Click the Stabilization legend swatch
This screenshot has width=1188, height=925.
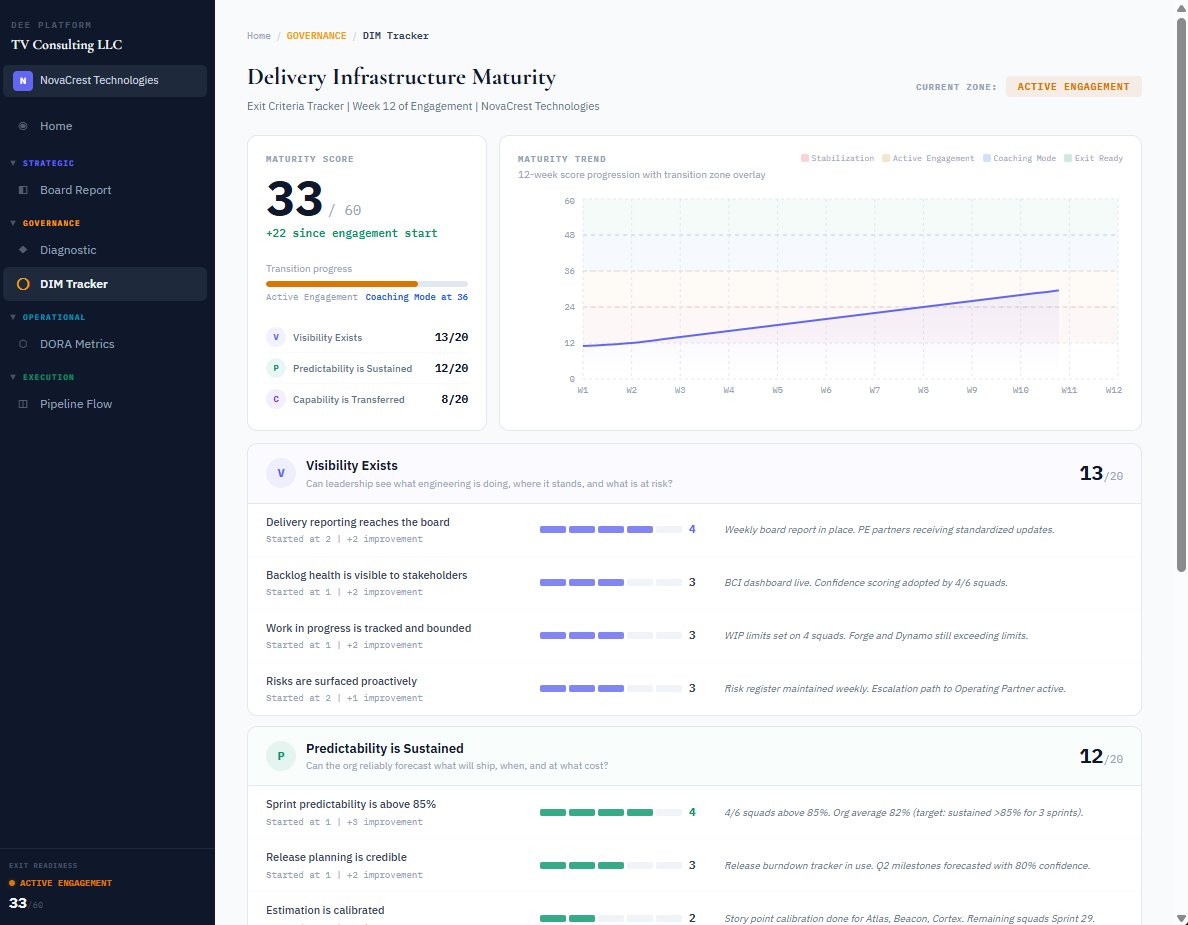tap(805, 158)
